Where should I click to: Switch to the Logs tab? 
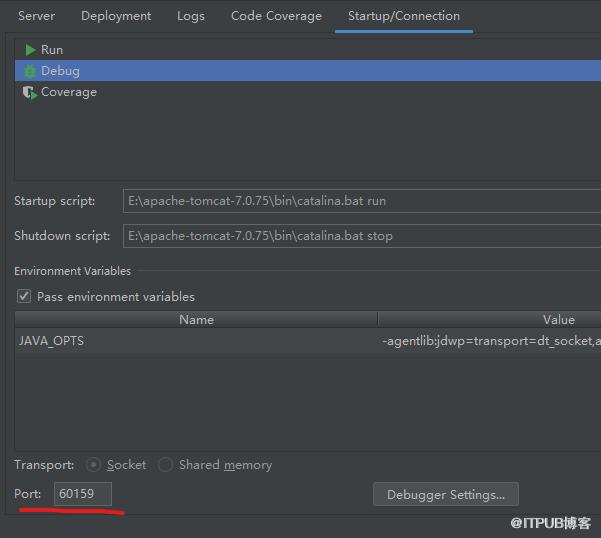click(190, 16)
